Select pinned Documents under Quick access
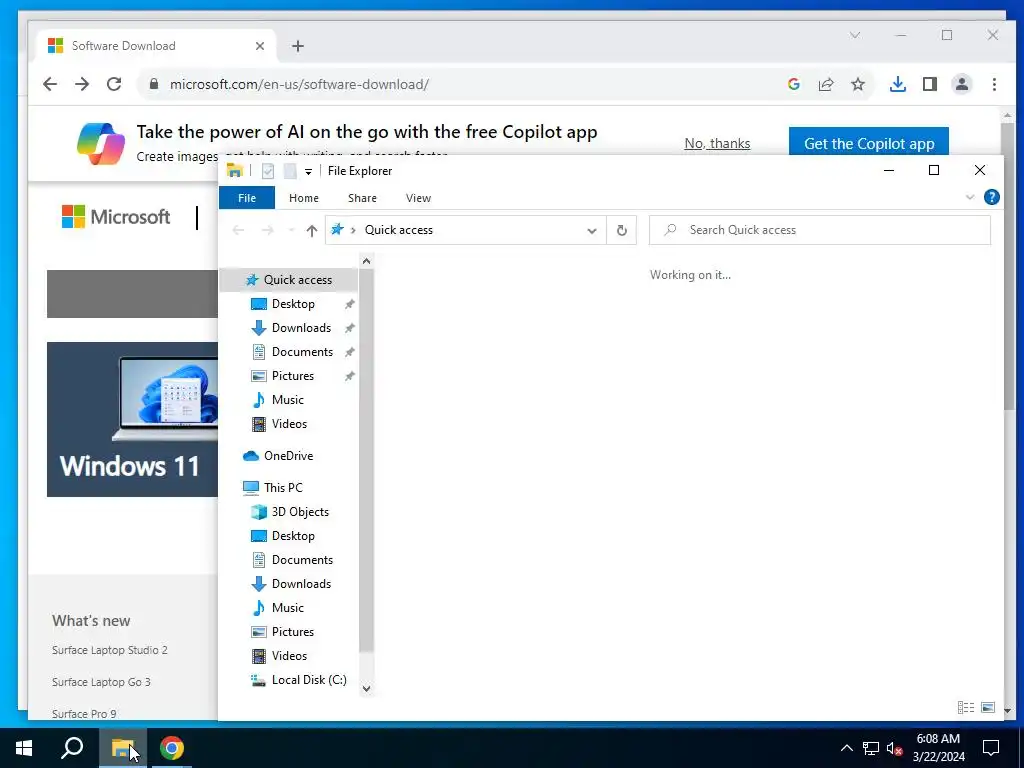The height and width of the screenshot is (768, 1024). point(302,352)
